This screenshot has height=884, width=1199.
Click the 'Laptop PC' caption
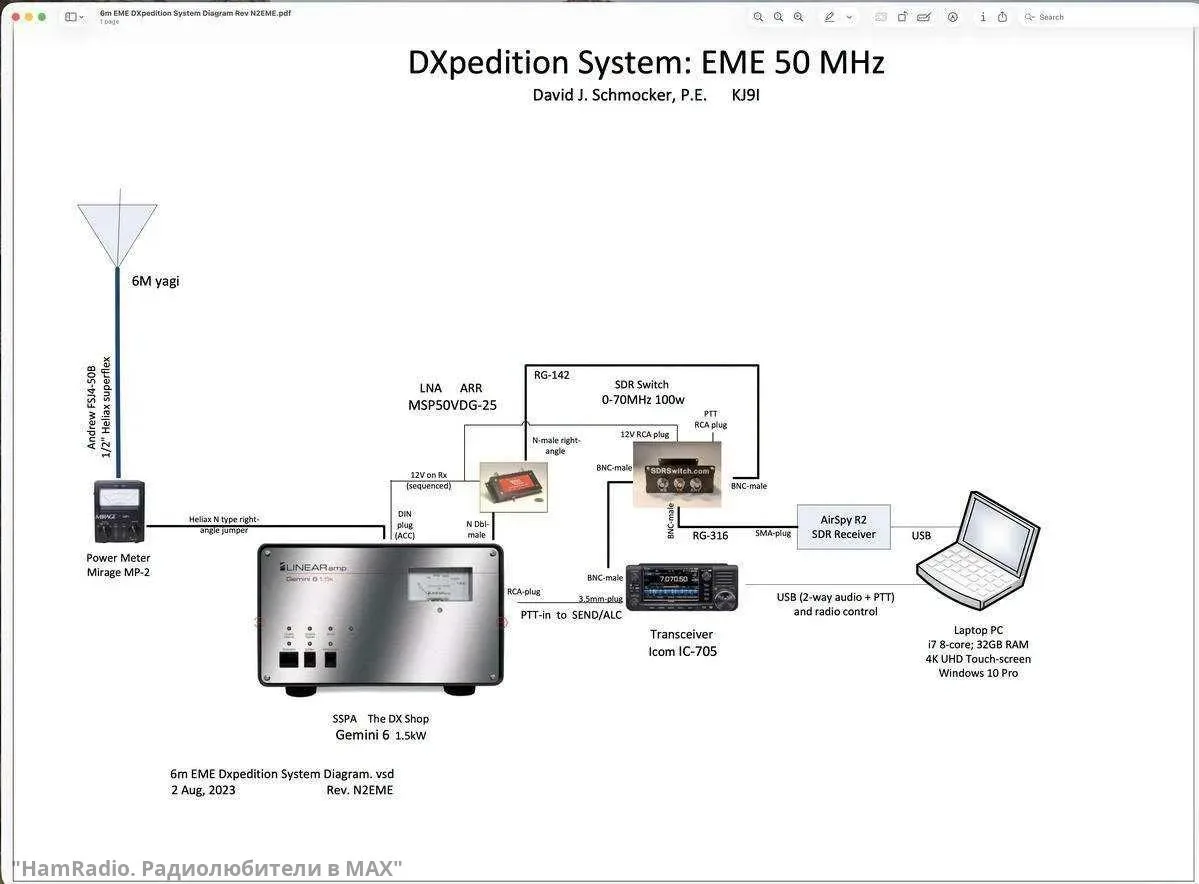pyautogui.click(x=978, y=630)
